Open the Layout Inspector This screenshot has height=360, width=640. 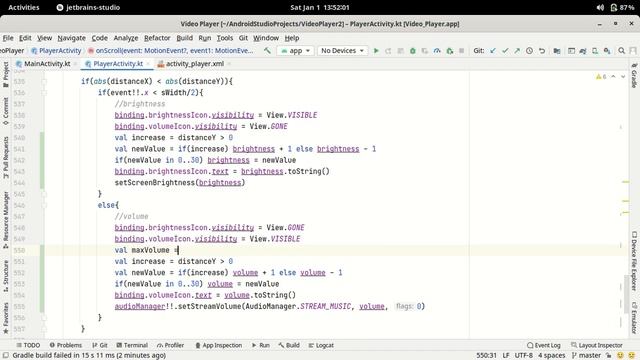[597, 345]
